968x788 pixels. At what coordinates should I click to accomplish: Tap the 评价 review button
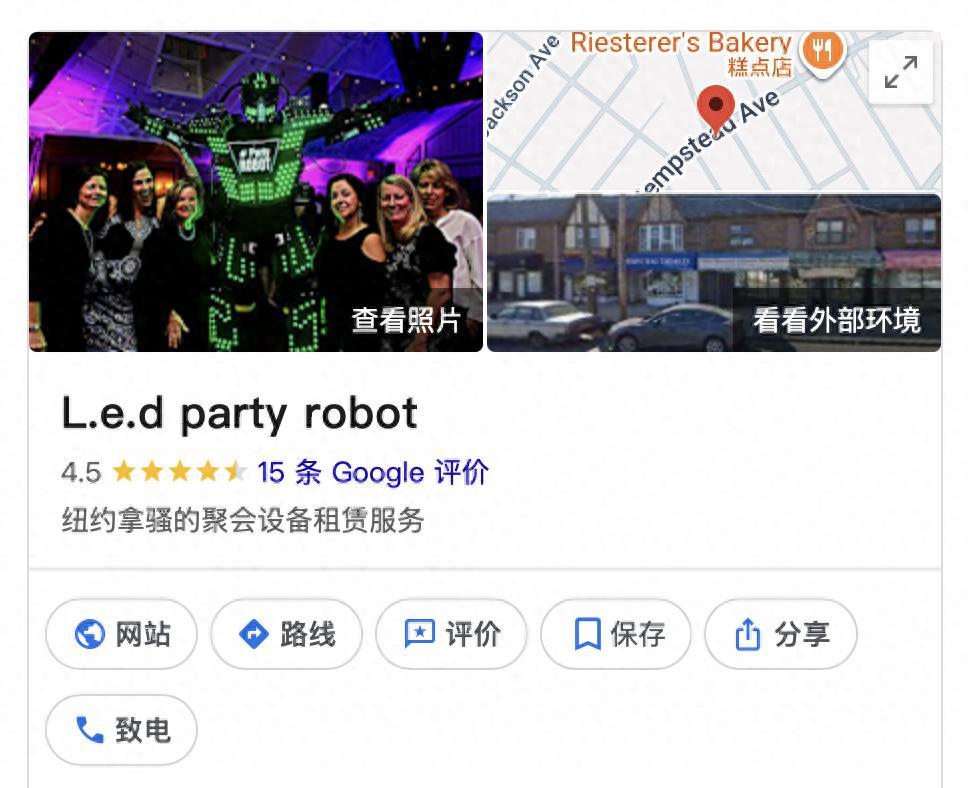click(x=451, y=634)
